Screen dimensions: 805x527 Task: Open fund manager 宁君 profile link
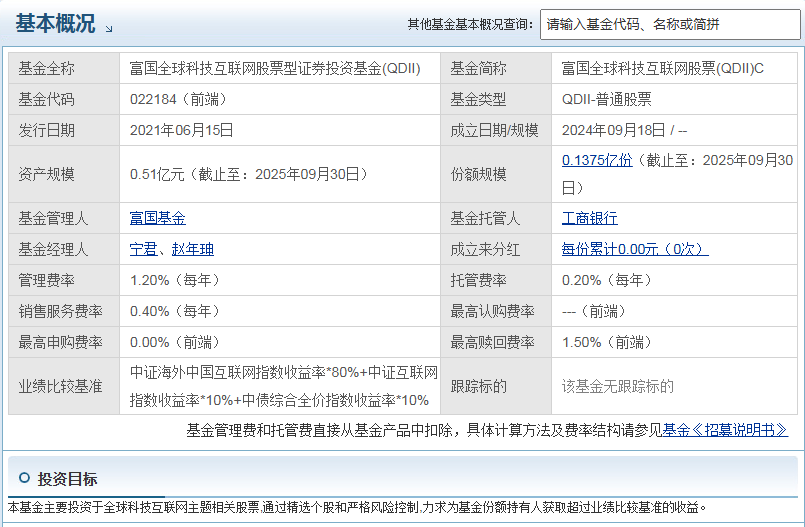tap(143, 249)
